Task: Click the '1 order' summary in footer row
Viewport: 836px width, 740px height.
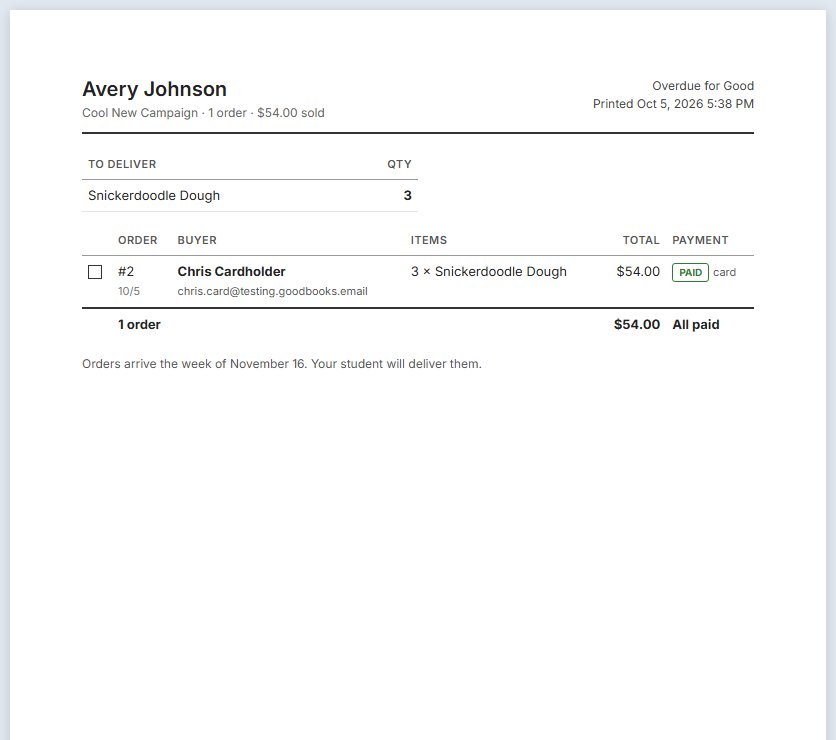Action: click(x=139, y=325)
